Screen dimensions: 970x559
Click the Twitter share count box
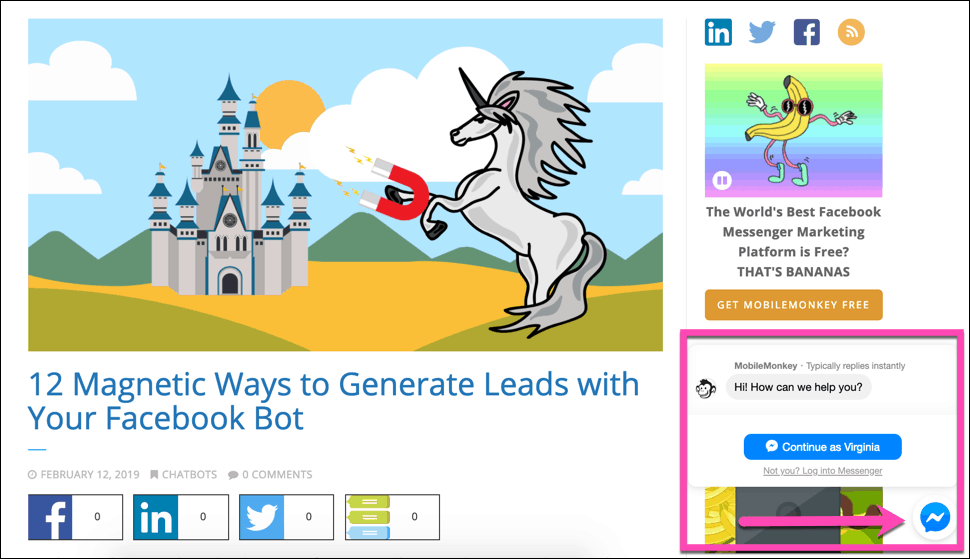309,517
